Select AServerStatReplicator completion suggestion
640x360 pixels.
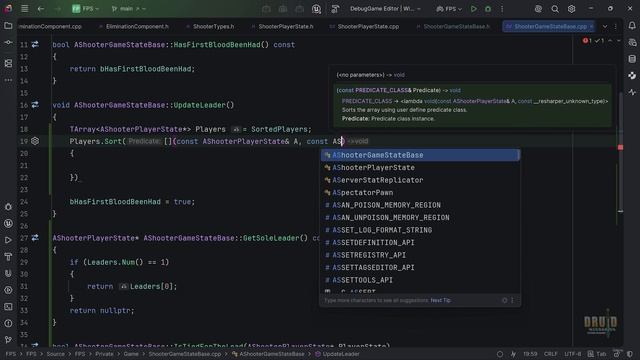point(420,180)
